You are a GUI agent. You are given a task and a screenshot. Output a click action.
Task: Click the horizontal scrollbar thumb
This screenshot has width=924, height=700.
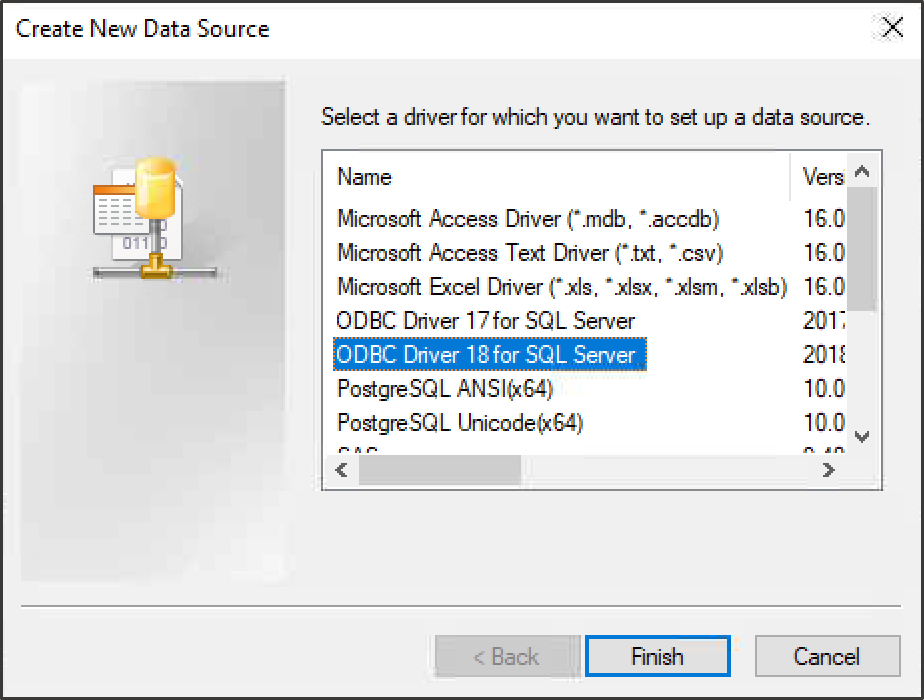(x=440, y=470)
